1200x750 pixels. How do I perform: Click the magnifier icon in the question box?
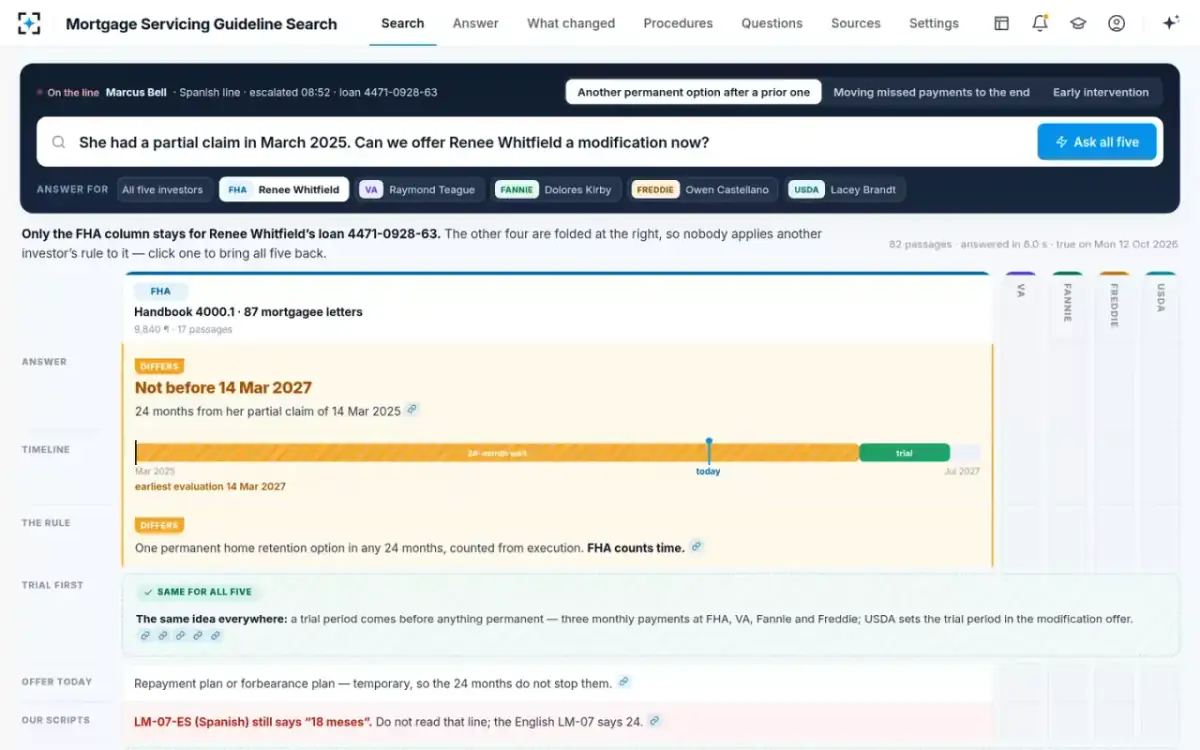pos(59,142)
